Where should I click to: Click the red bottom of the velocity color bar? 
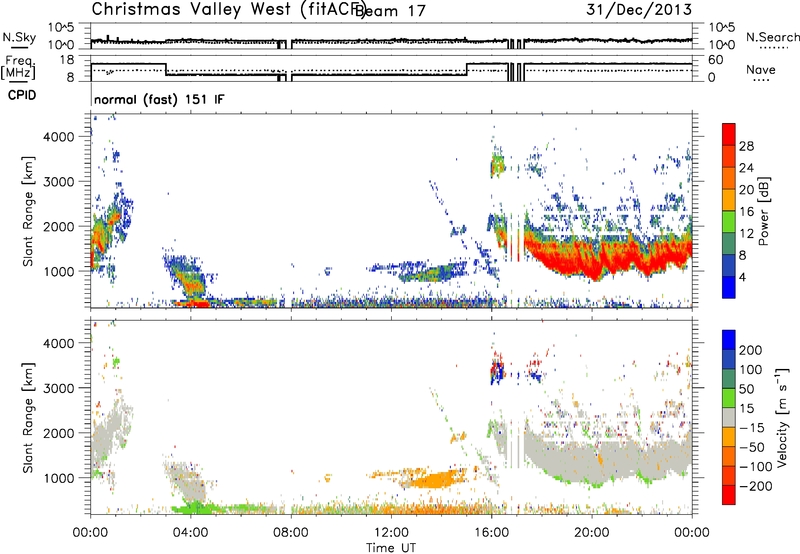click(x=729, y=495)
